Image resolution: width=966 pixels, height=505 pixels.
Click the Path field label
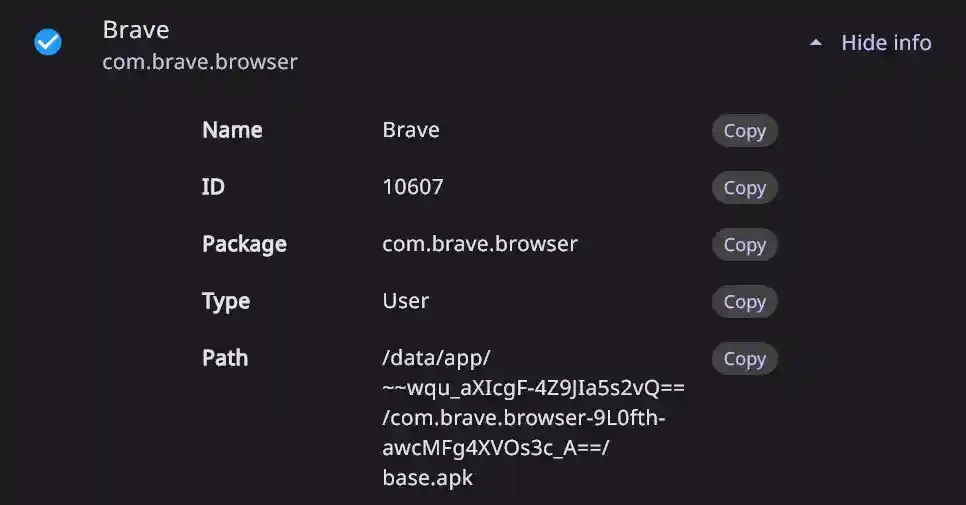[225, 358]
